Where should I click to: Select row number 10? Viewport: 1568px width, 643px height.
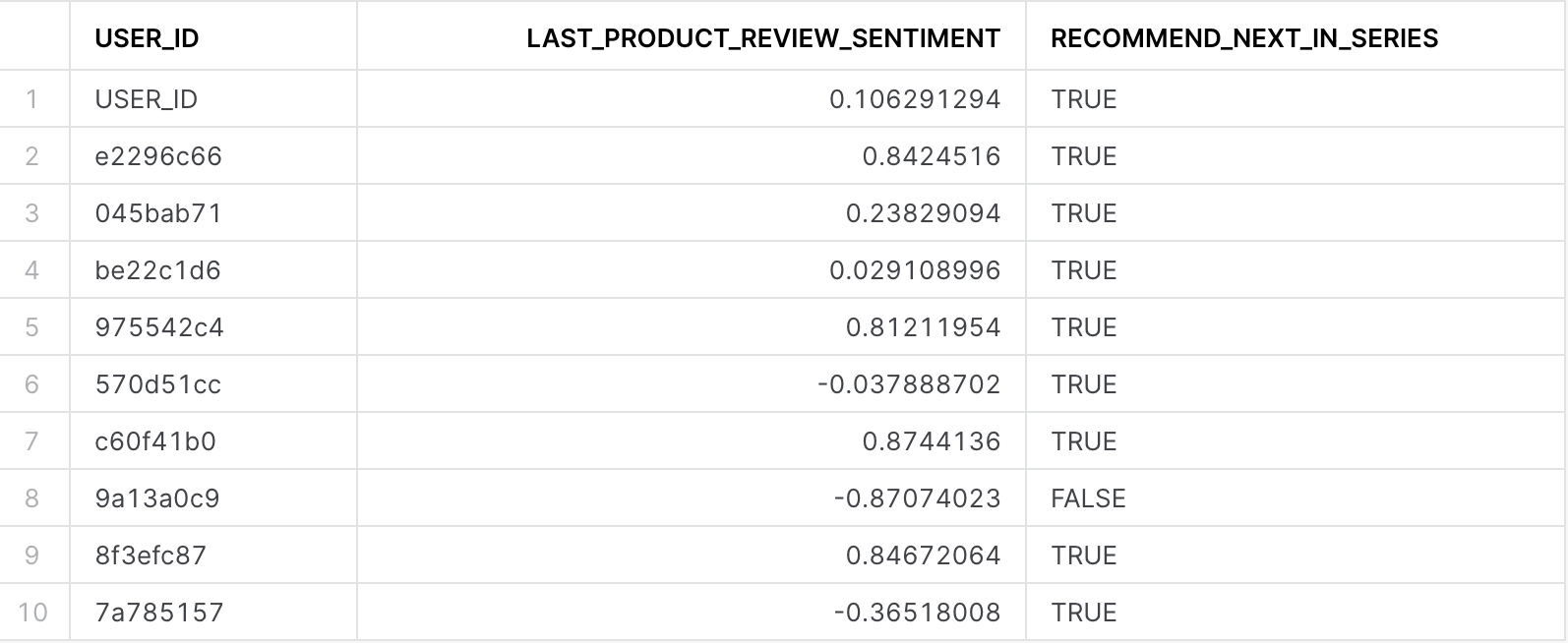(34, 613)
